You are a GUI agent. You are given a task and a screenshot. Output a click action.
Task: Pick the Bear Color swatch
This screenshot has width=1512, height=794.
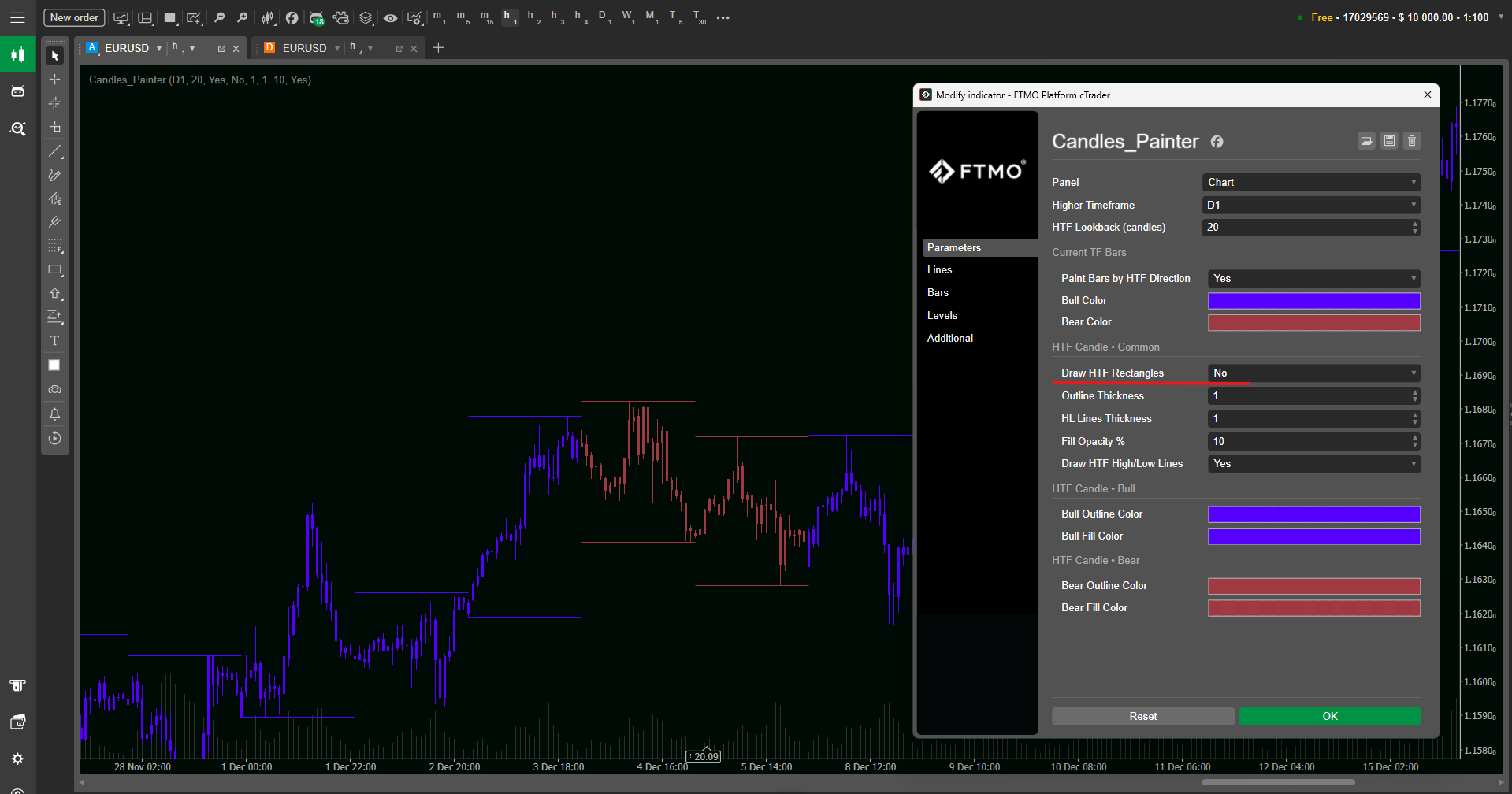[1313, 323]
